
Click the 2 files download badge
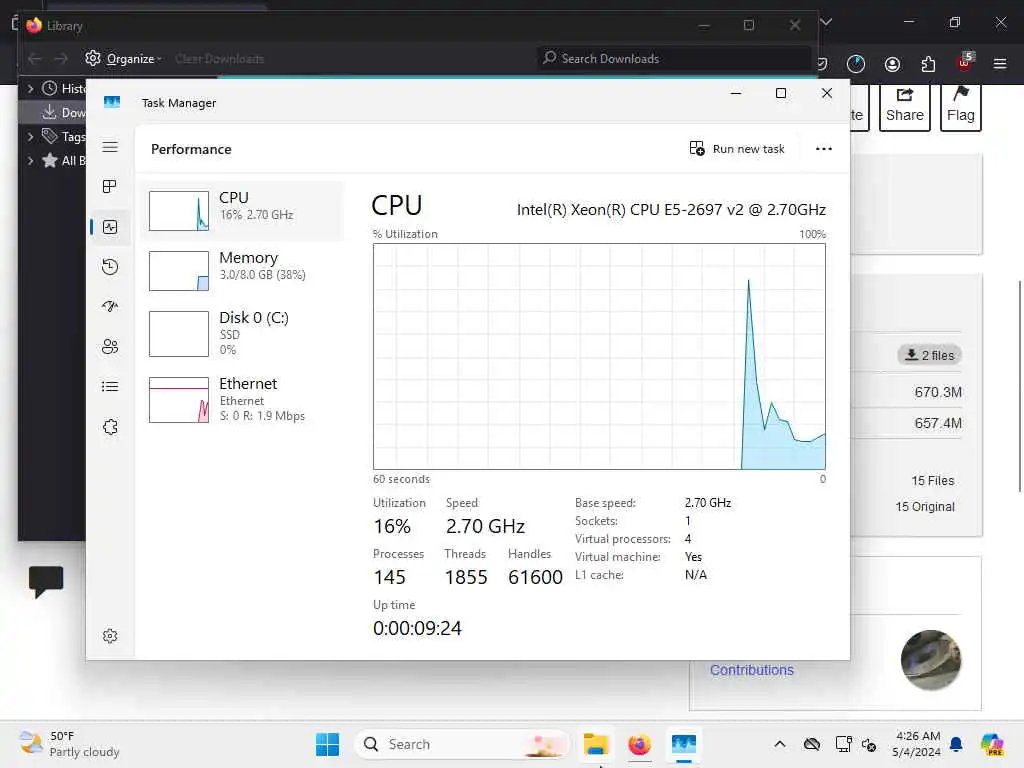coord(929,355)
